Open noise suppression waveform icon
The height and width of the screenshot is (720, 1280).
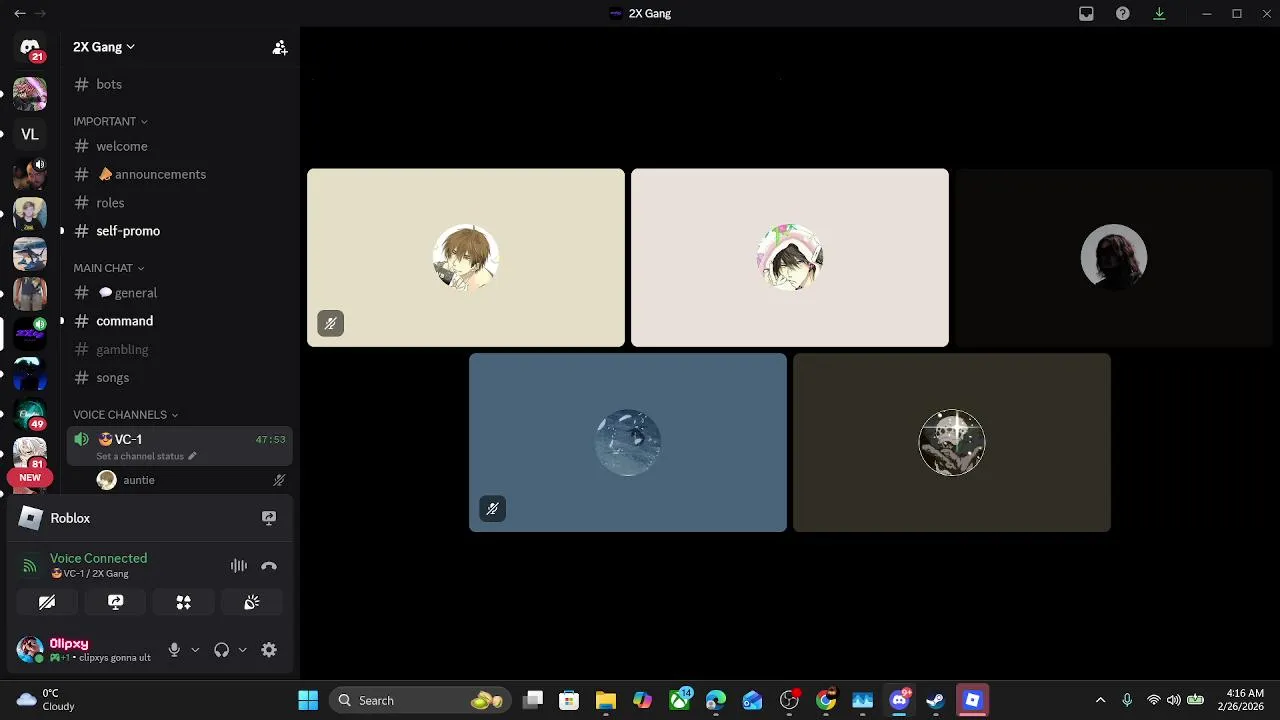pos(238,566)
